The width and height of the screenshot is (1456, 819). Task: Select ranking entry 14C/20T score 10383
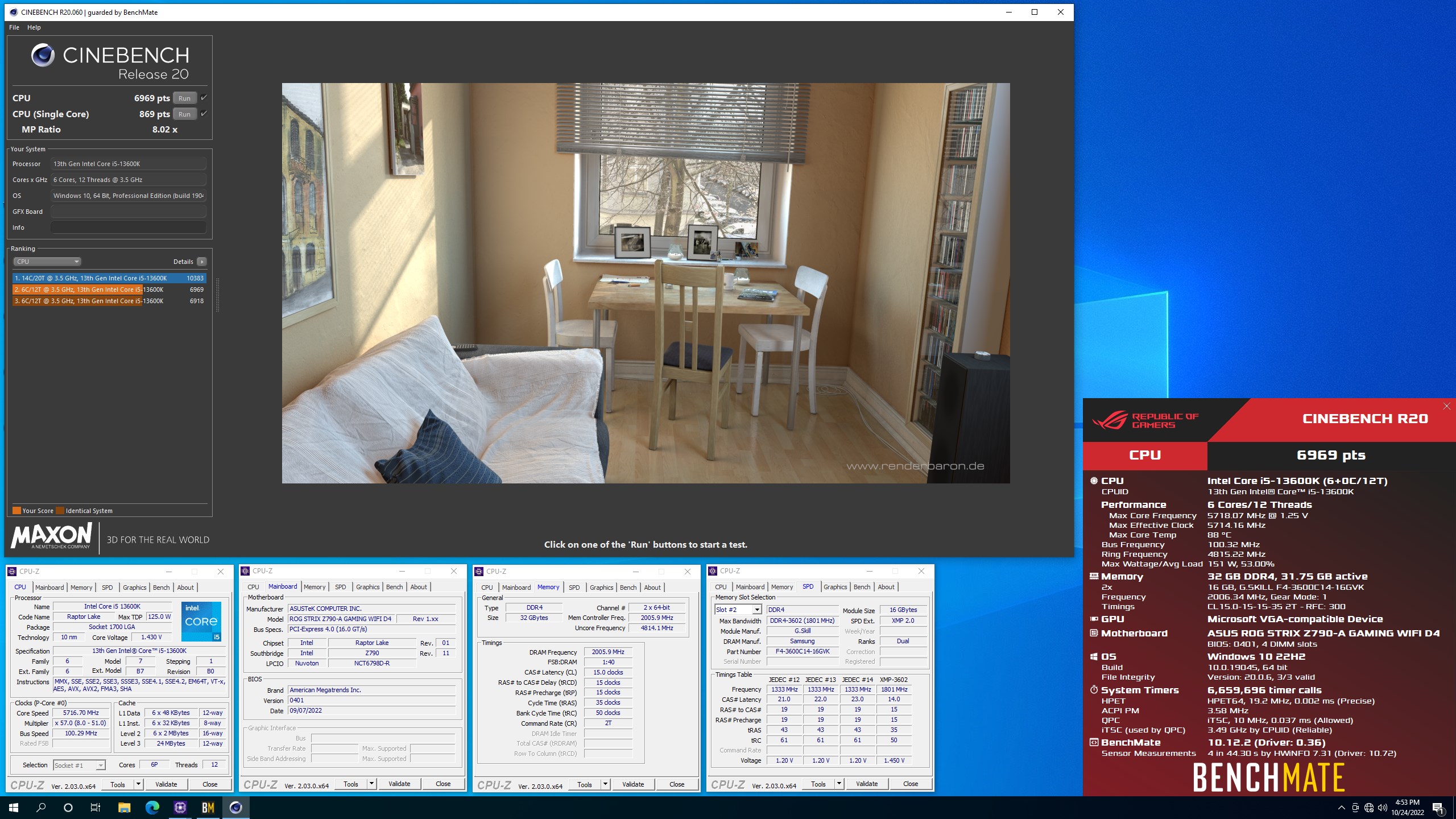(x=109, y=278)
